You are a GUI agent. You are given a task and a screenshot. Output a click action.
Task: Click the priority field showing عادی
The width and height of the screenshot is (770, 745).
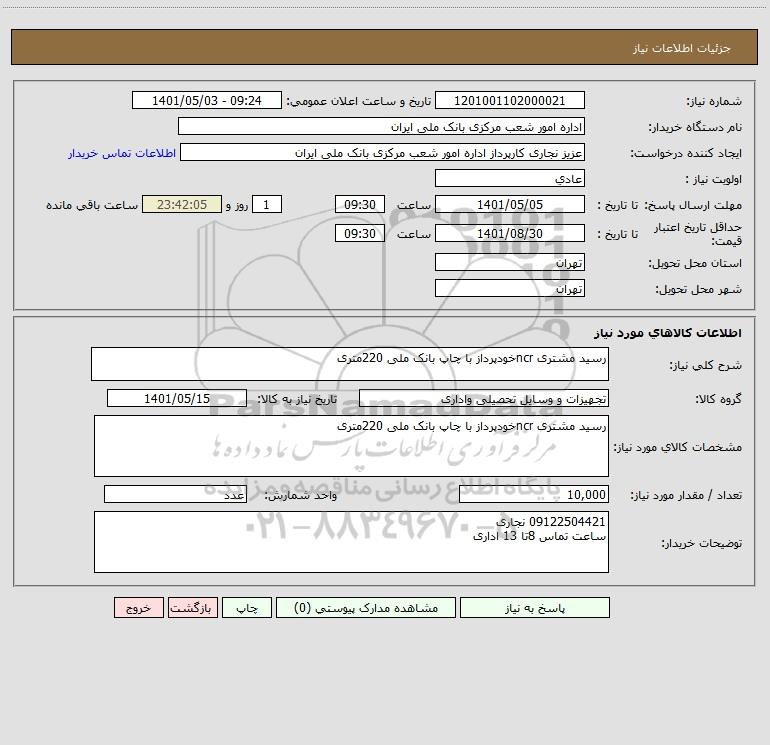510,178
